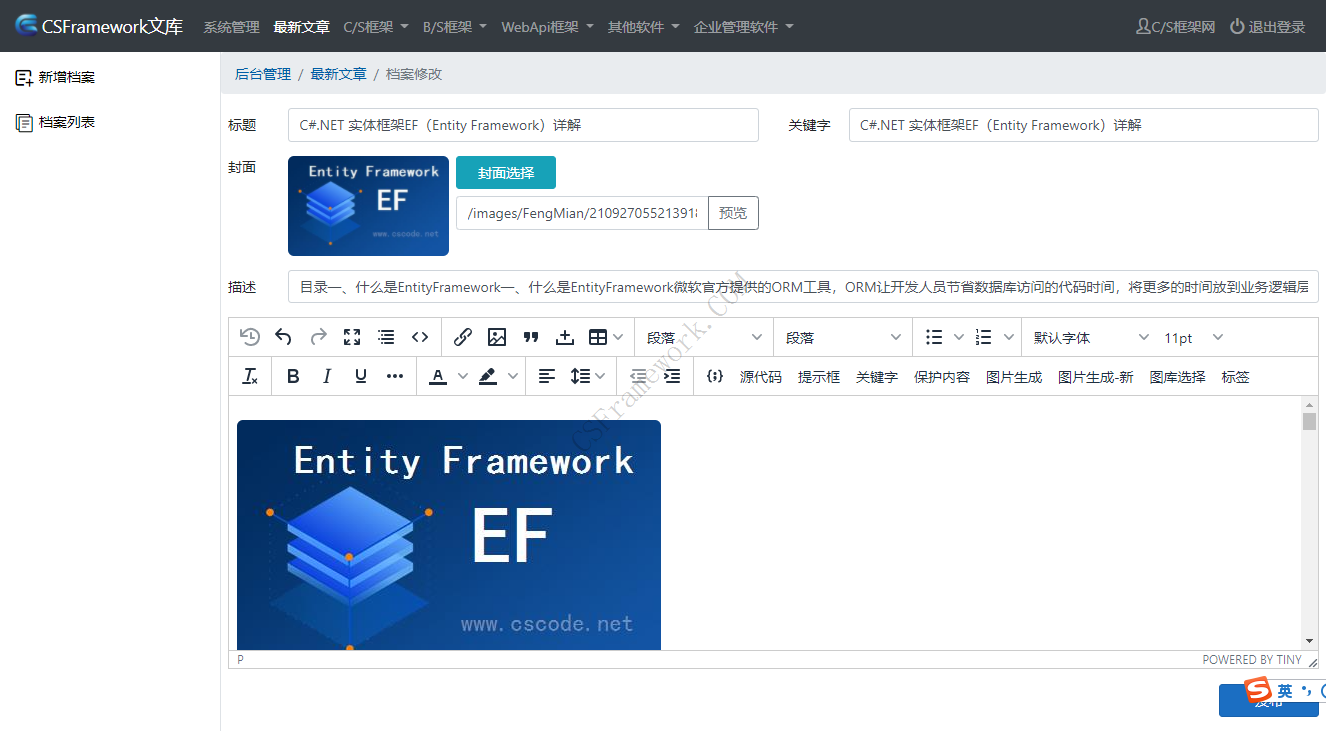The width and height of the screenshot is (1326, 731).
Task: Click the CSFramework文库 logo
Action: pos(99,27)
